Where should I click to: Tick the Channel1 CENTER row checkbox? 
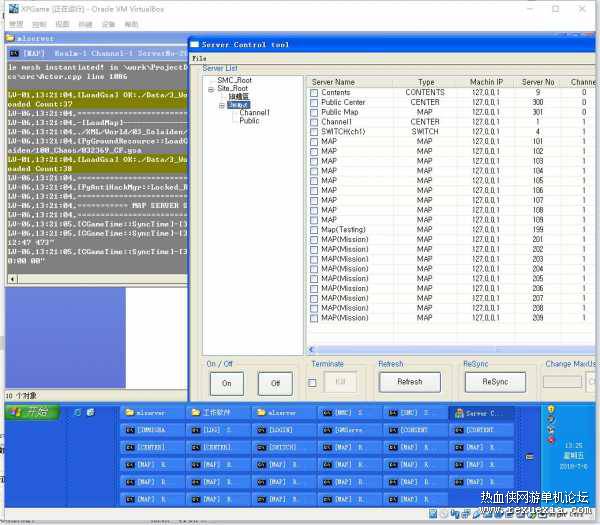314,122
